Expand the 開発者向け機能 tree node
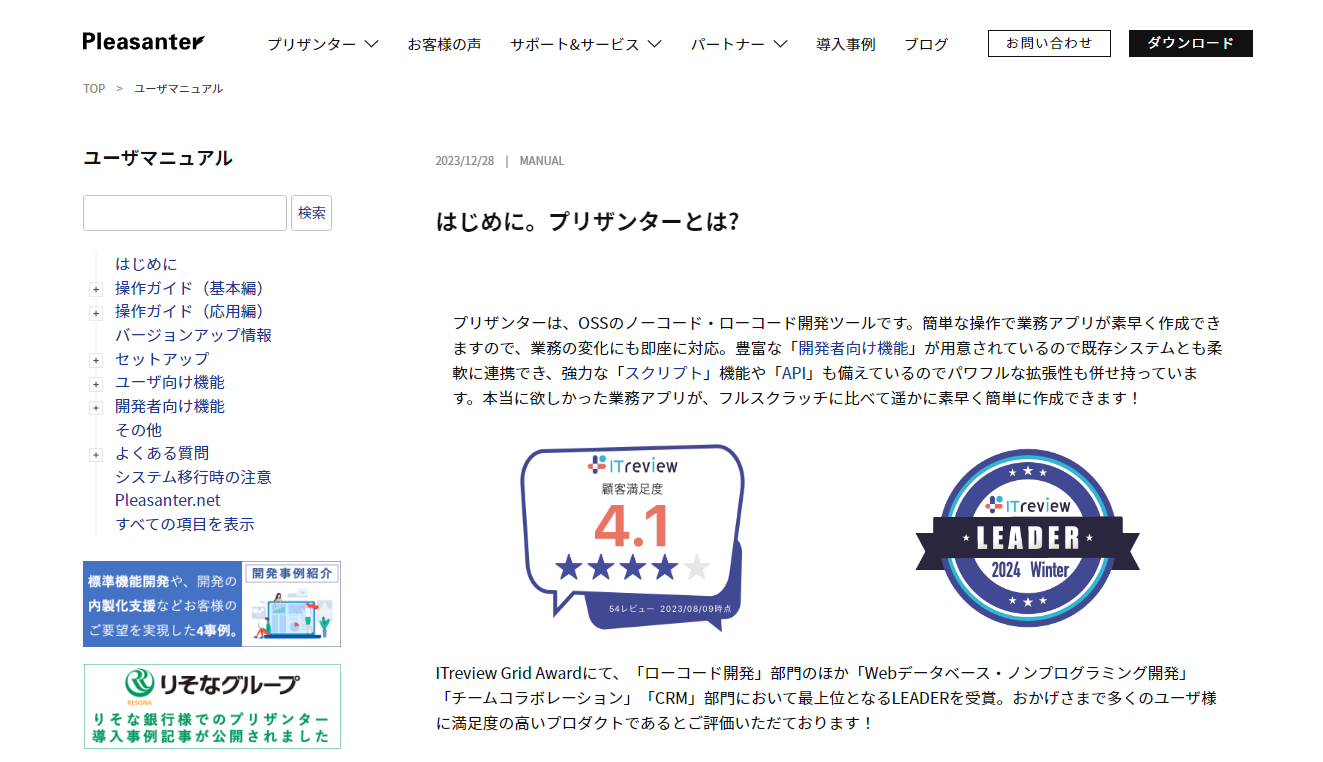The image size is (1323, 762). pyautogui.click(x=96, y=408)
